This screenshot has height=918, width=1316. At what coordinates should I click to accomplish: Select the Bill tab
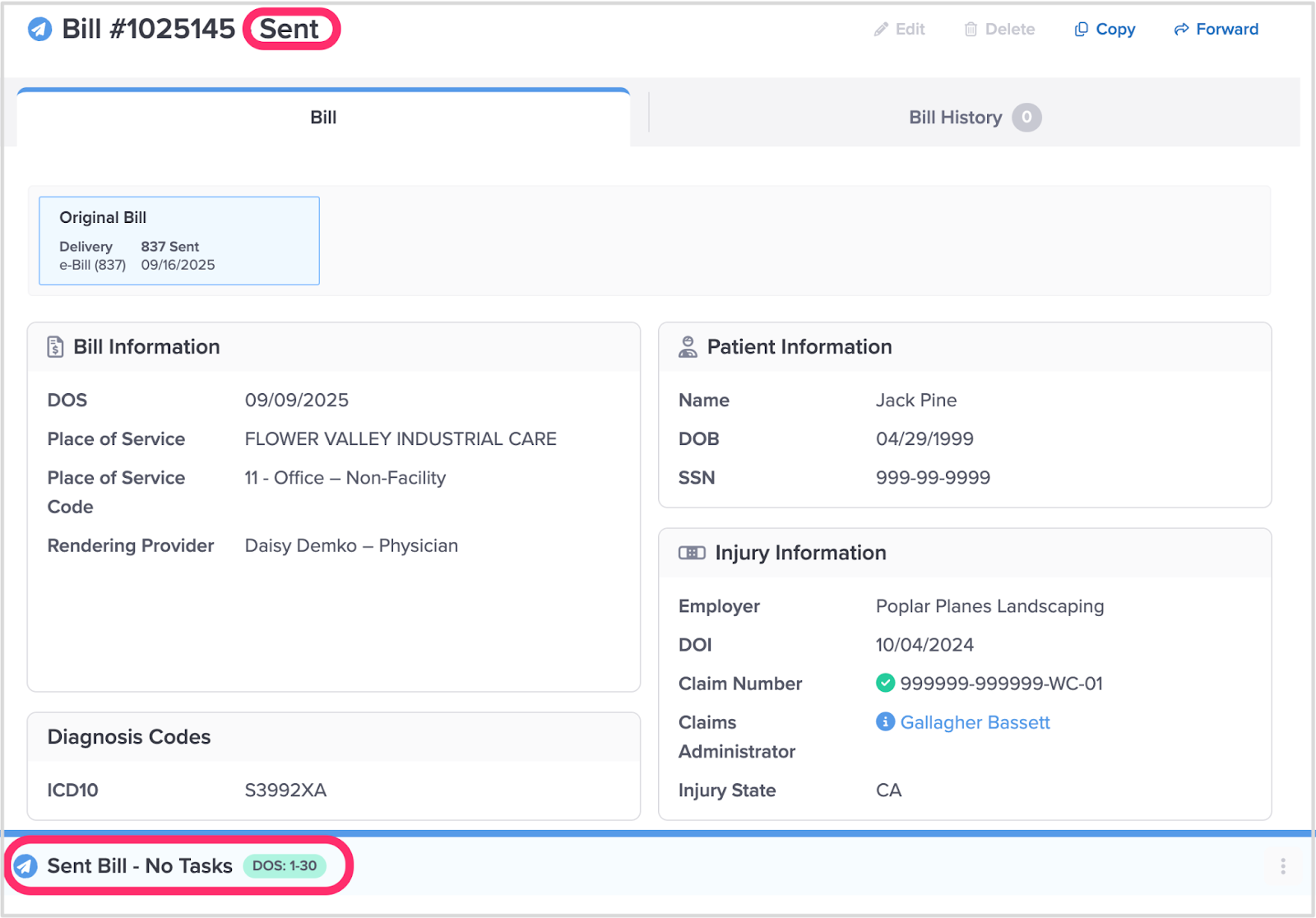tap(323, 118)
